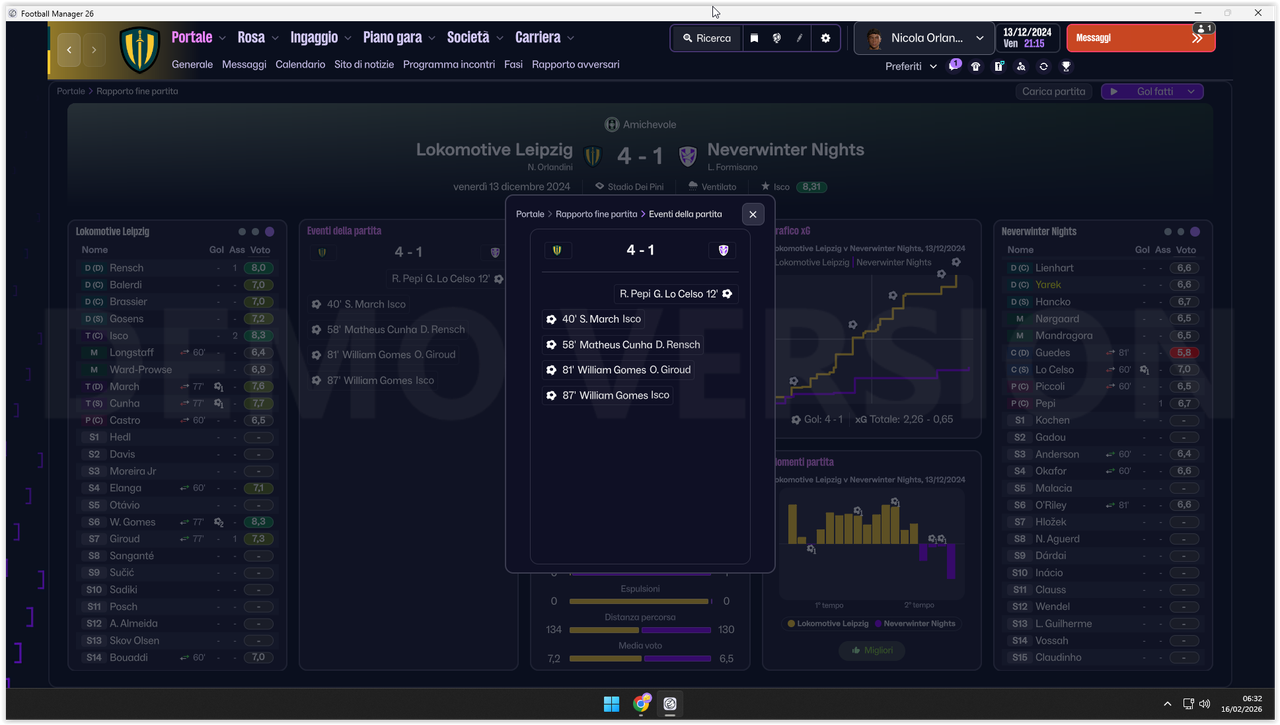Screen dimensions: 1280x725
Task: Open the Programma incontri subtab
Action: [x=449, y=64]
